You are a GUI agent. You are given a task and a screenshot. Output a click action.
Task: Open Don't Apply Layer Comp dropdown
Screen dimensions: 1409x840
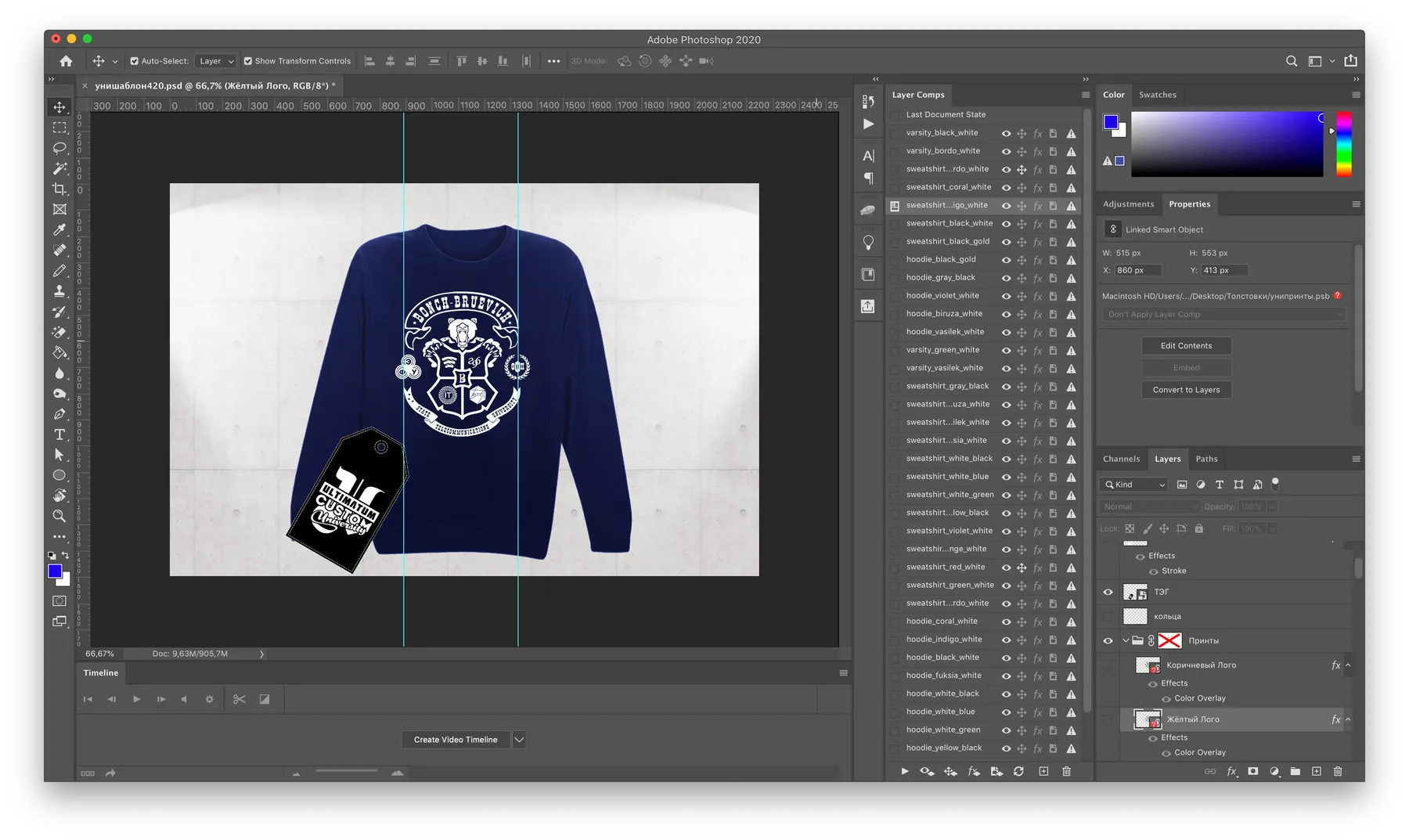point(1223,315)
